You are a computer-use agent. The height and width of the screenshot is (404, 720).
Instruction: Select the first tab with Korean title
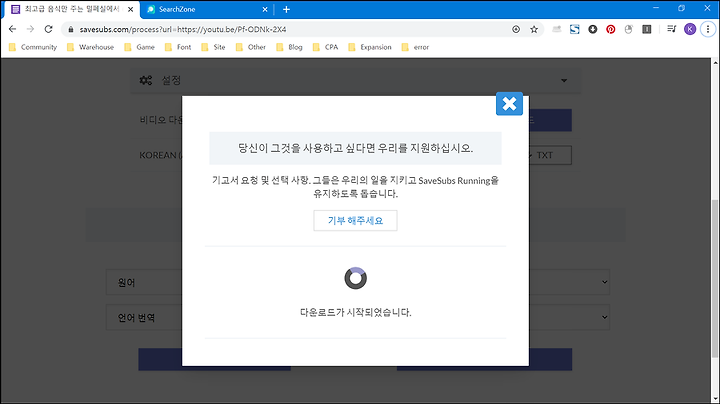click(69, 9)
